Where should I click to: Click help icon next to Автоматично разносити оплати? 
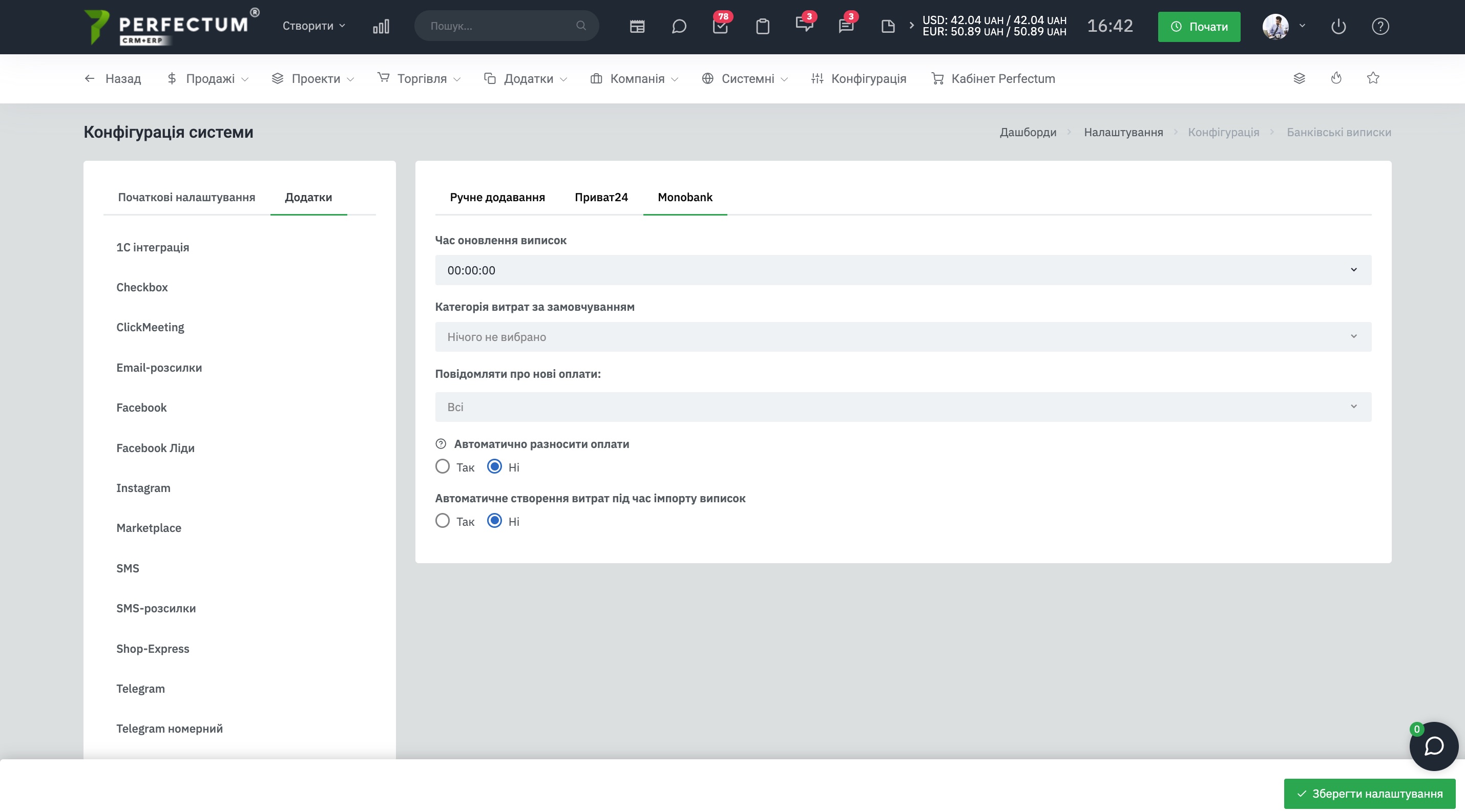tap(441, 444)
